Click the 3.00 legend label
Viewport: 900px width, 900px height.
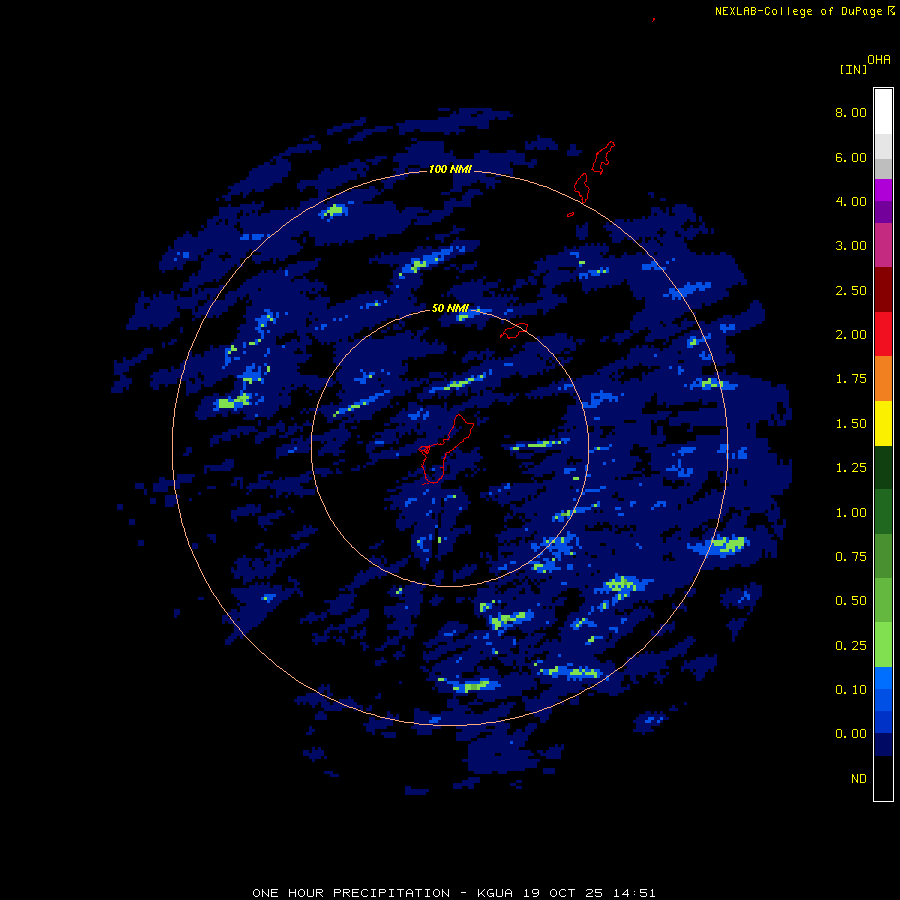tap(851, 246)
